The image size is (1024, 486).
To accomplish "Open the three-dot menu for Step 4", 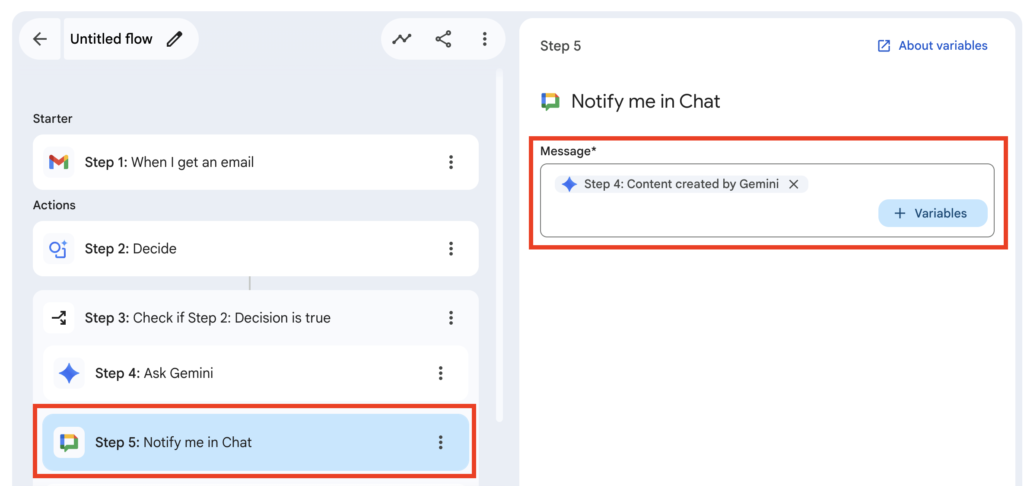I will pyautogui.click(x=440, y=373).
